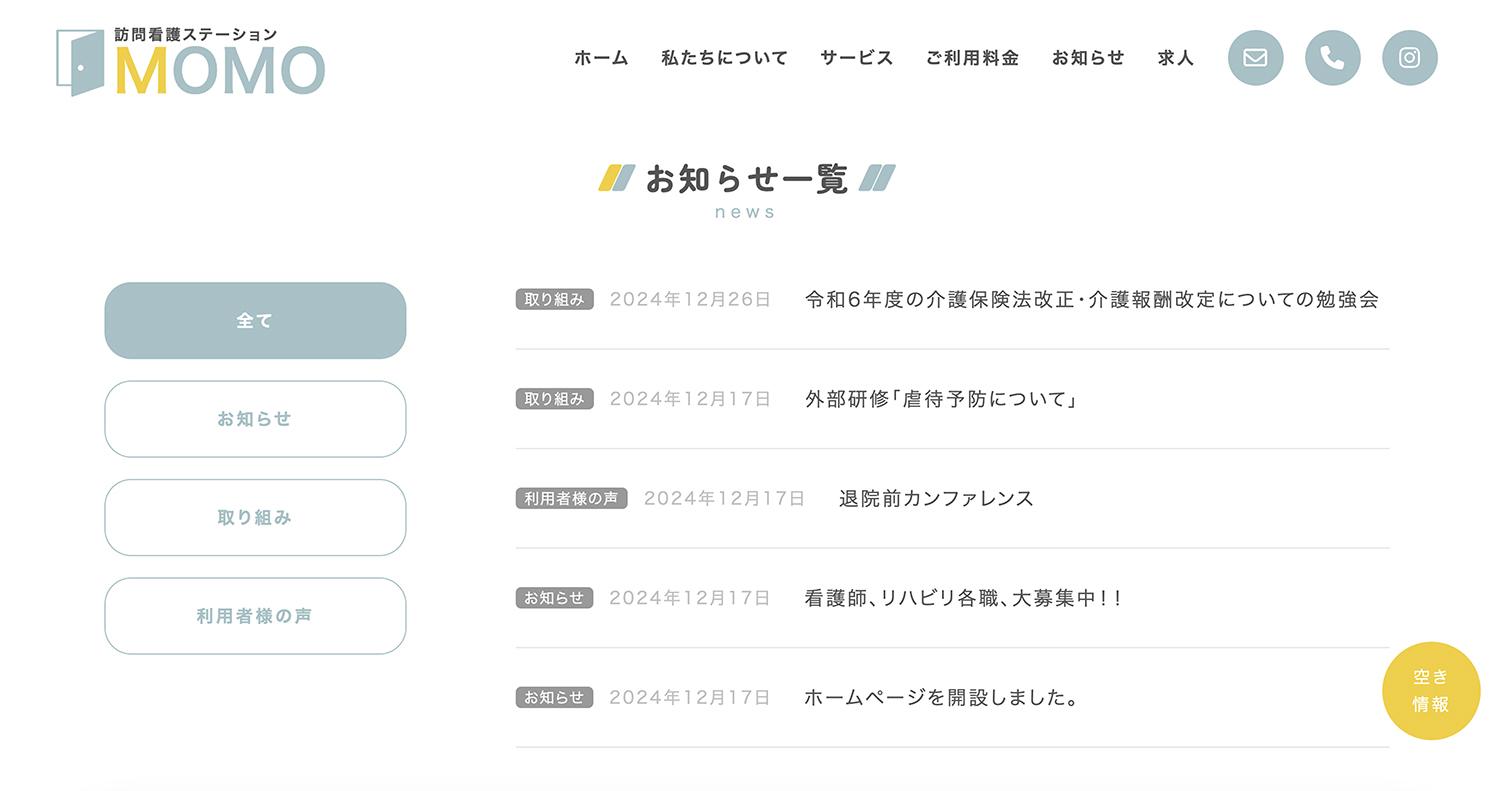
Task: Select the ホーム navigation link
Action: [x=600, y=58]
